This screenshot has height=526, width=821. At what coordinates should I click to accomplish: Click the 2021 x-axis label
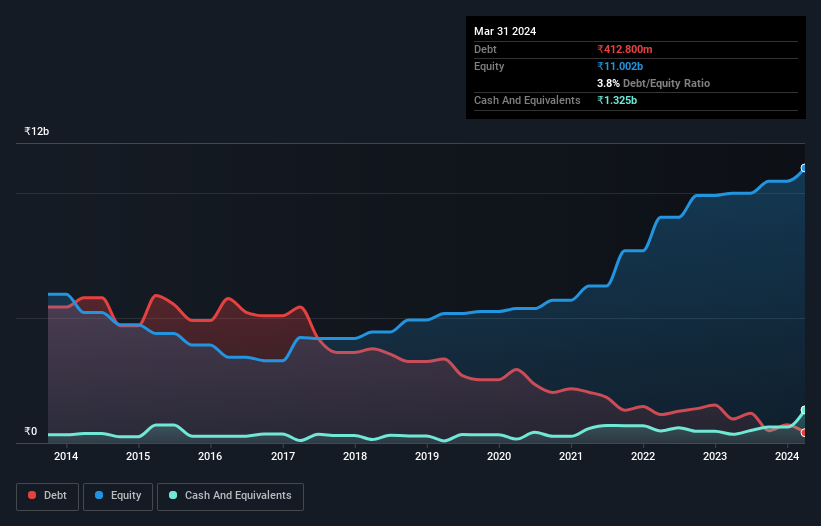(571, 456)
